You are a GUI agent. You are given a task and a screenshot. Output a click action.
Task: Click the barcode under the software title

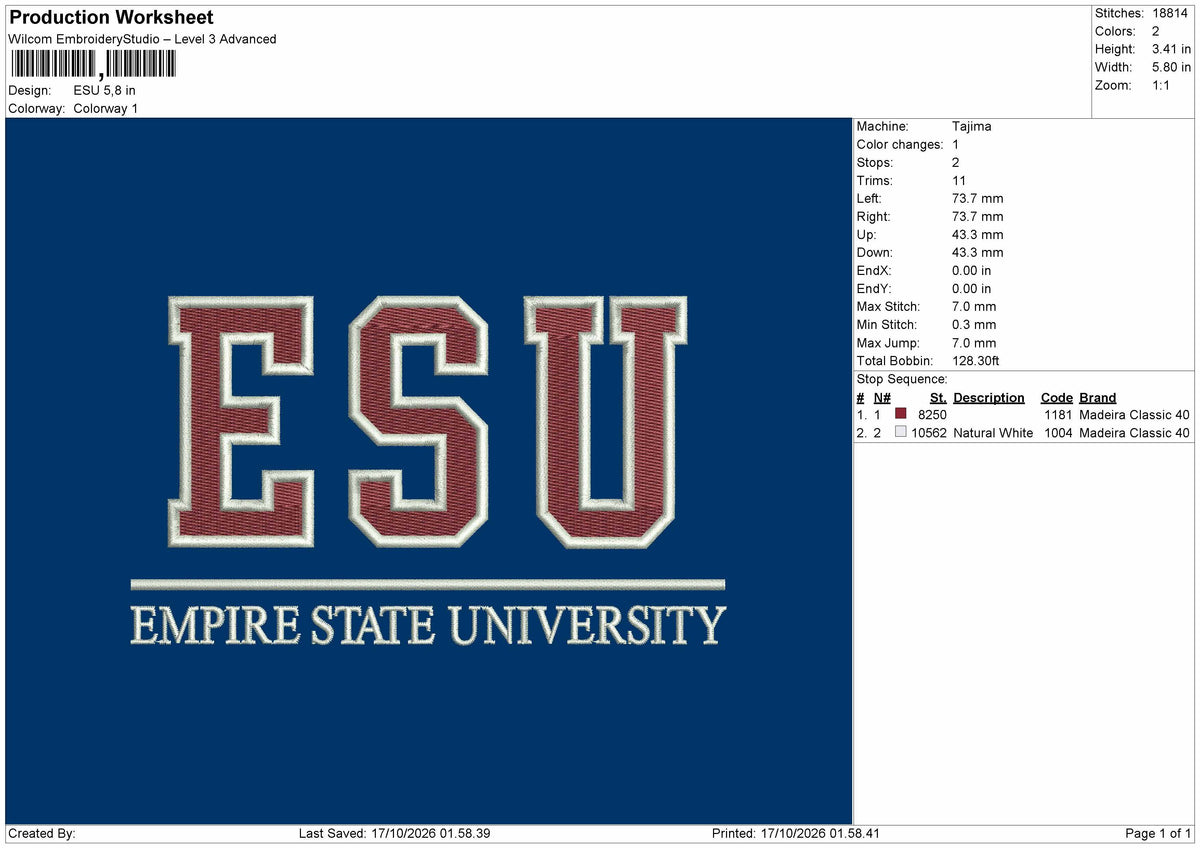pyautogui.click(x=92, y=64)
